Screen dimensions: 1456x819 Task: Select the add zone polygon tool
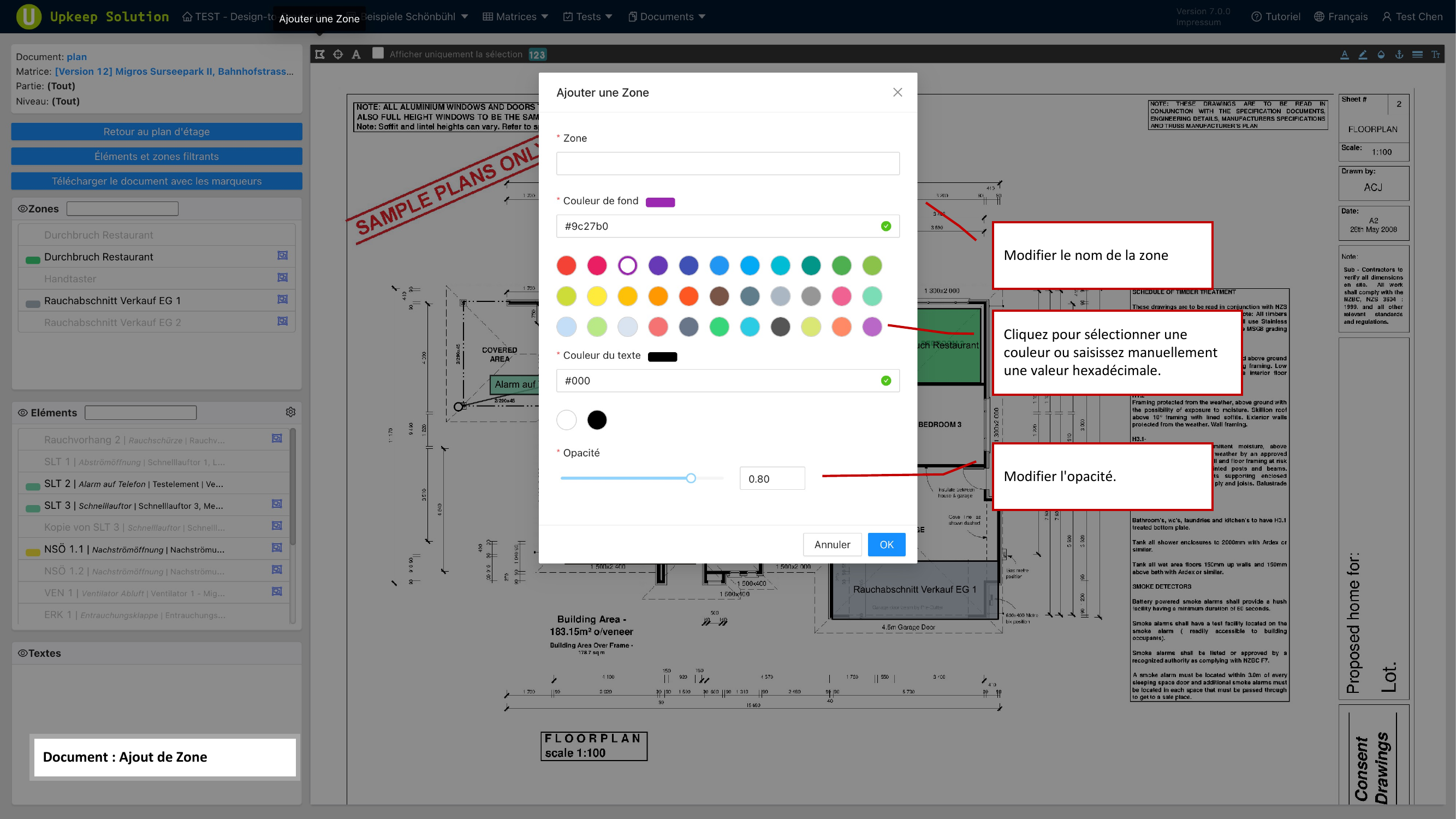point(320,54)
